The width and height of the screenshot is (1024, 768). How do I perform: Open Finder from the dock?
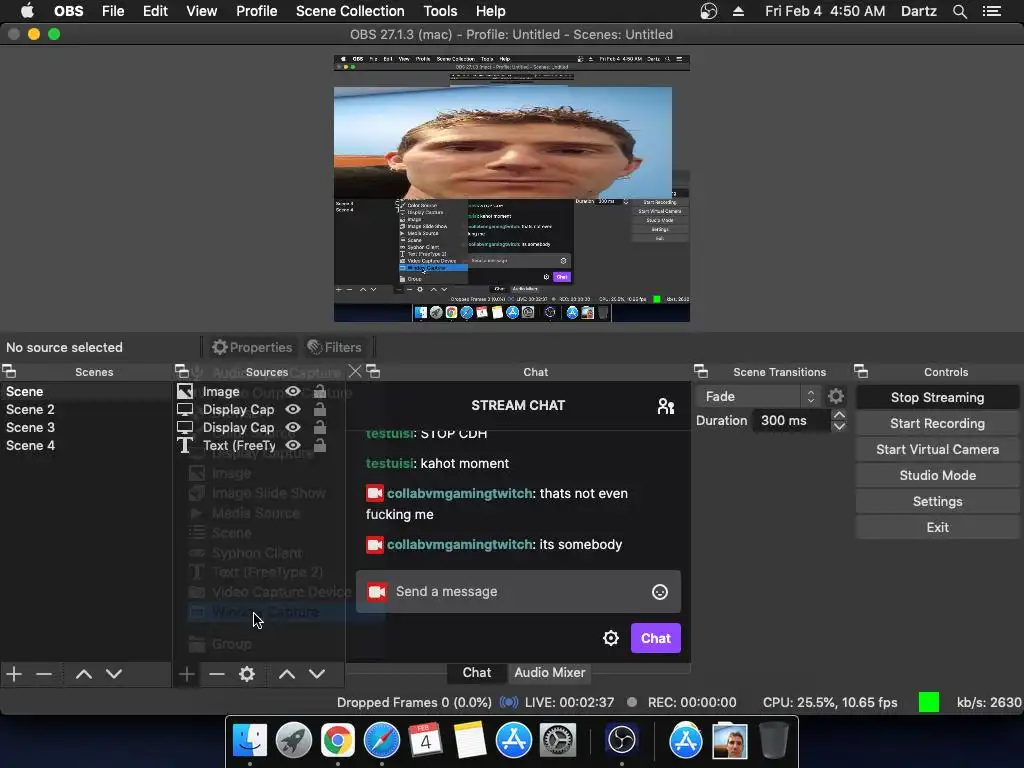249,741
